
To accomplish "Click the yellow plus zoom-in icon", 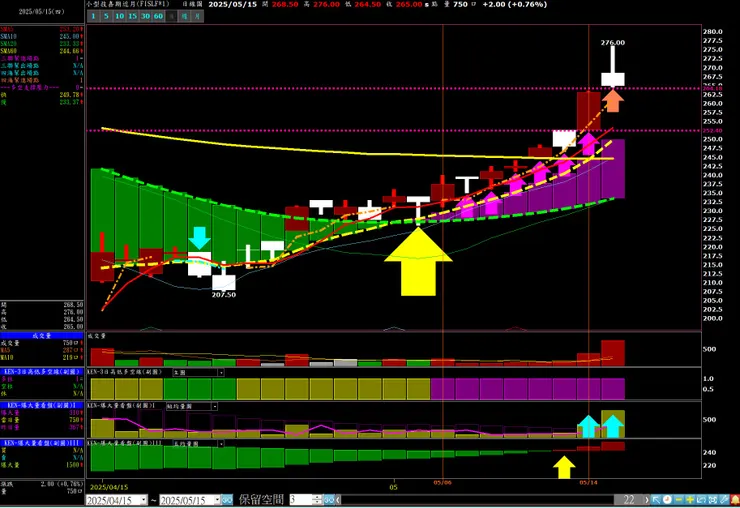I will point(690,500).
